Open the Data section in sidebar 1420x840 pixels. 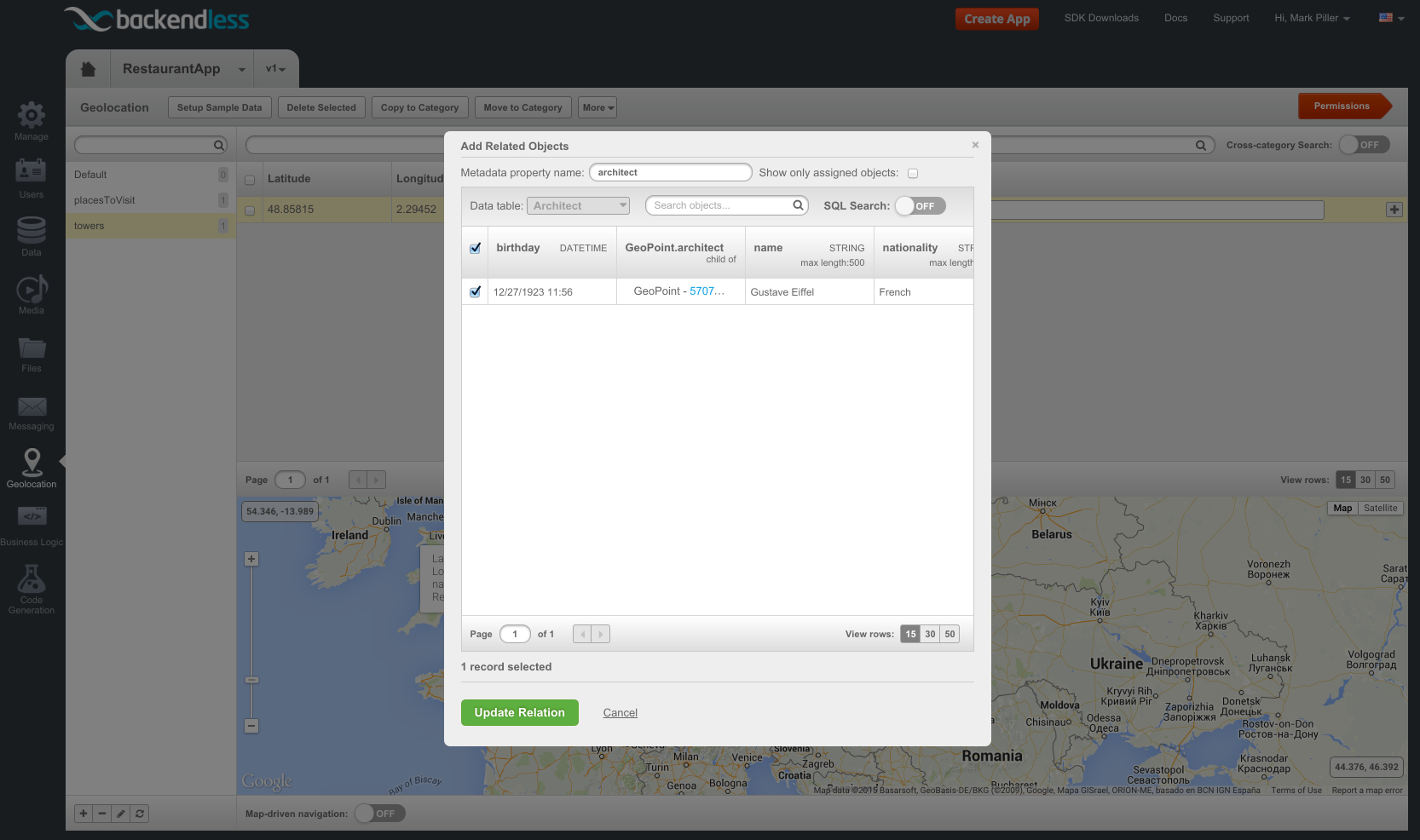32,237
